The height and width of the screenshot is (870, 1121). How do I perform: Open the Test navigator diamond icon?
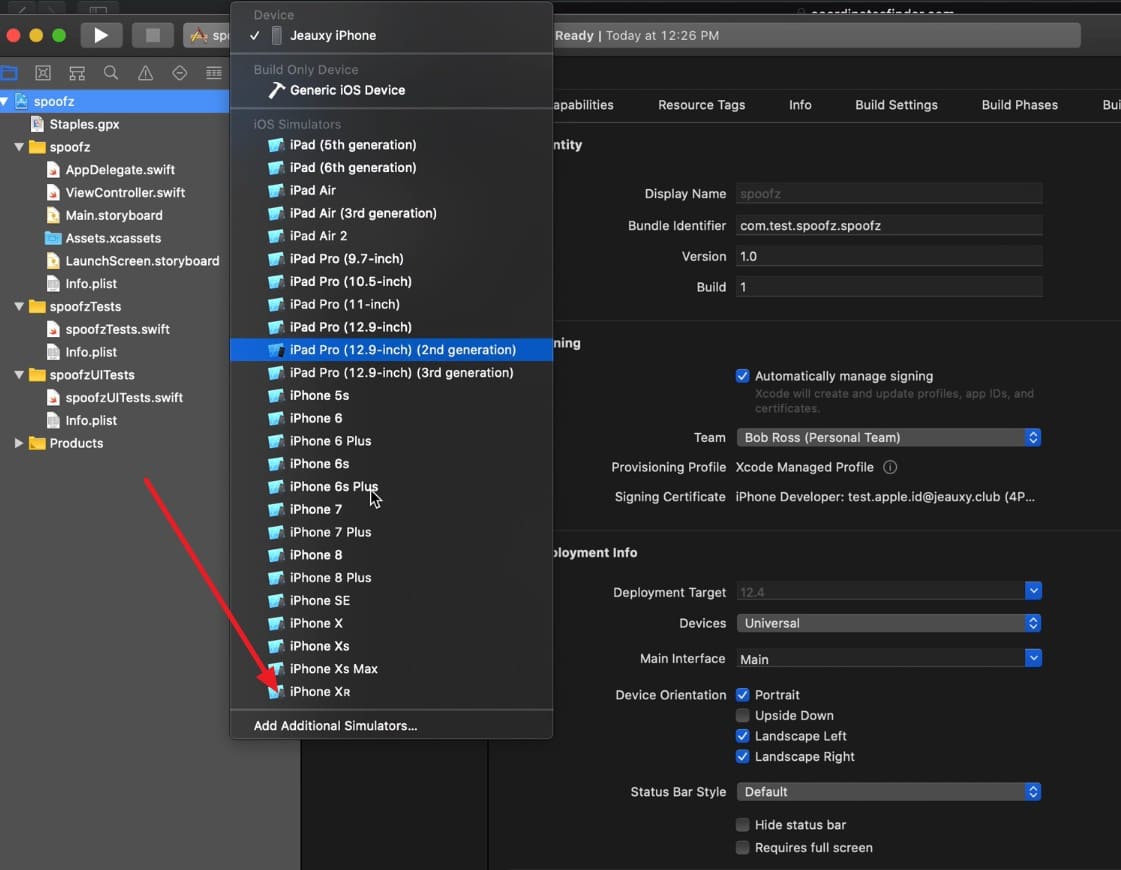tap(179, 73)
